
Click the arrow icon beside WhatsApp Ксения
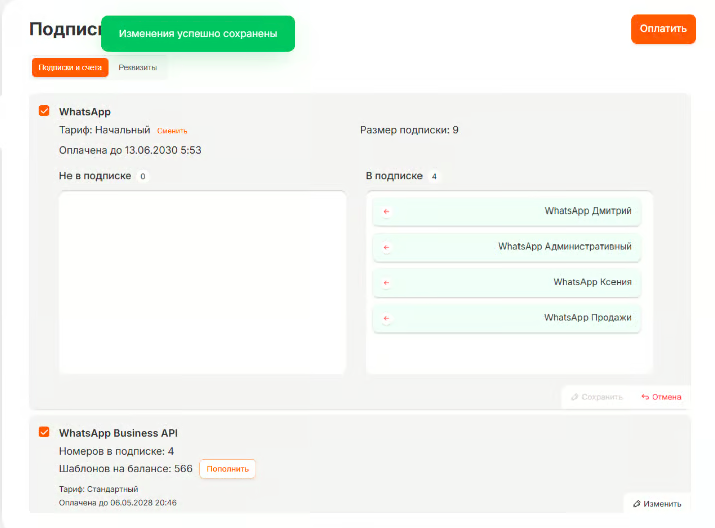pyautogui.click(x=386, y=283)
